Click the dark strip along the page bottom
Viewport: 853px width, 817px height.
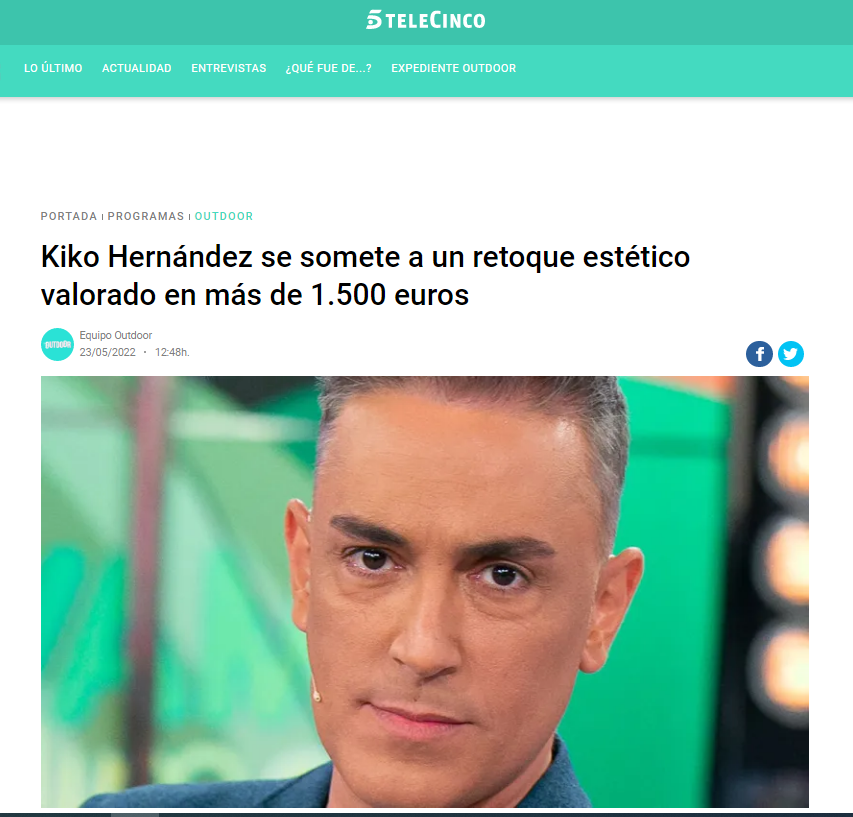click(x=426, y=815)
